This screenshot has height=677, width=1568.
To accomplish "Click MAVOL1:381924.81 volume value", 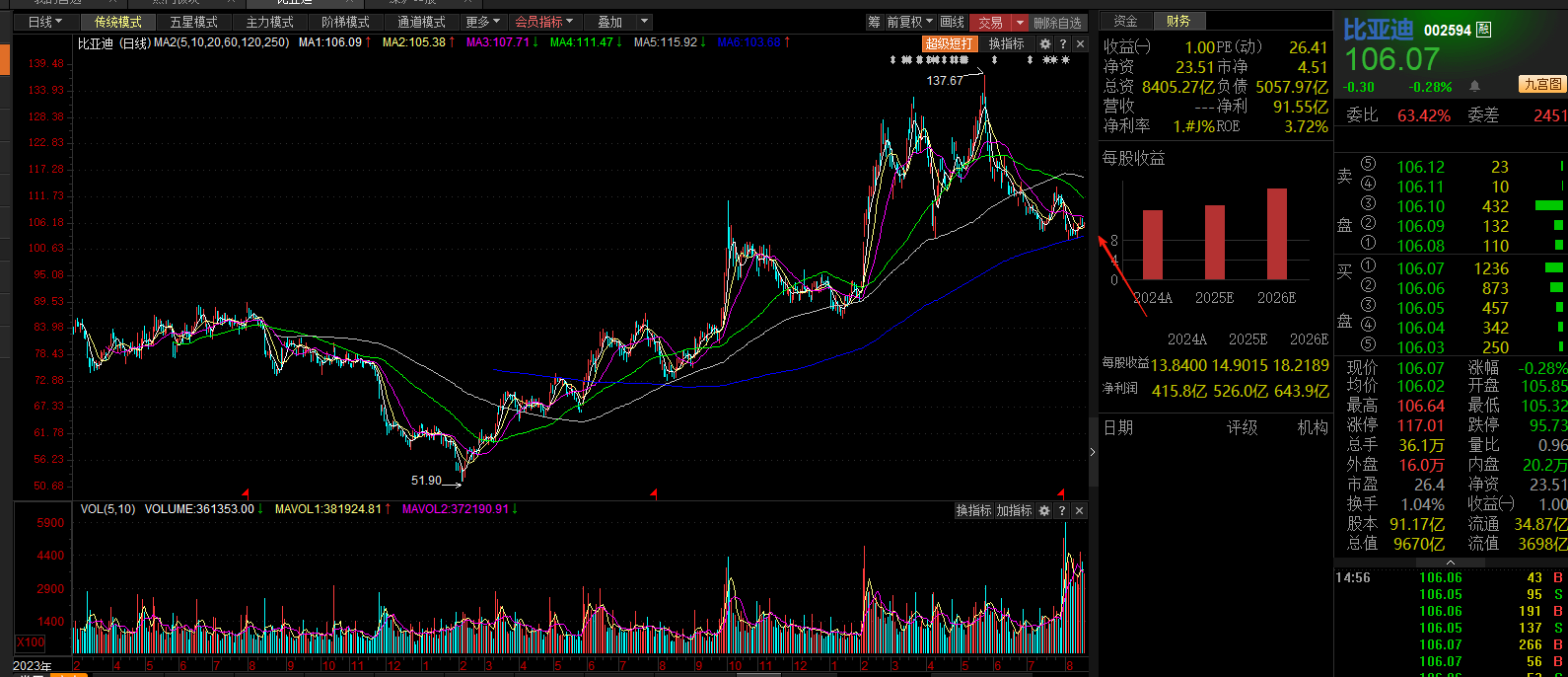I will pos(333,509).
